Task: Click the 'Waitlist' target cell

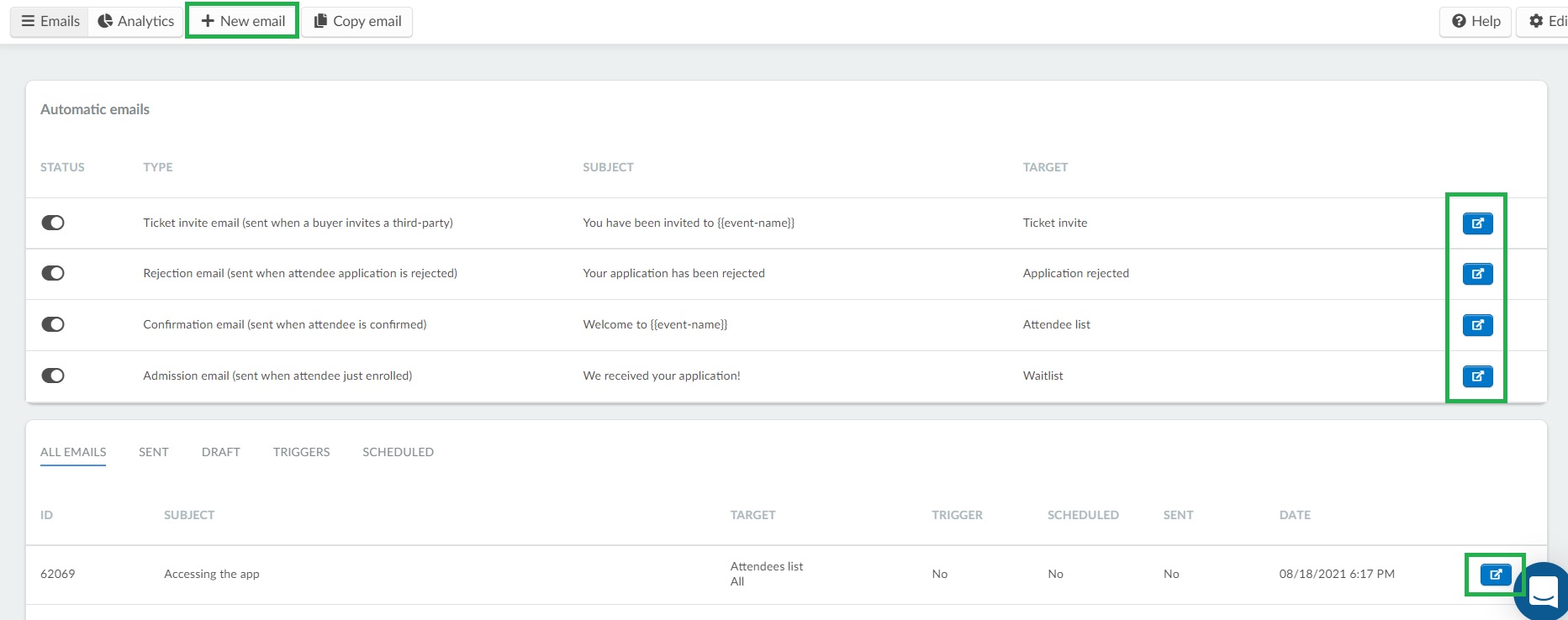Action: [1043, 376]
